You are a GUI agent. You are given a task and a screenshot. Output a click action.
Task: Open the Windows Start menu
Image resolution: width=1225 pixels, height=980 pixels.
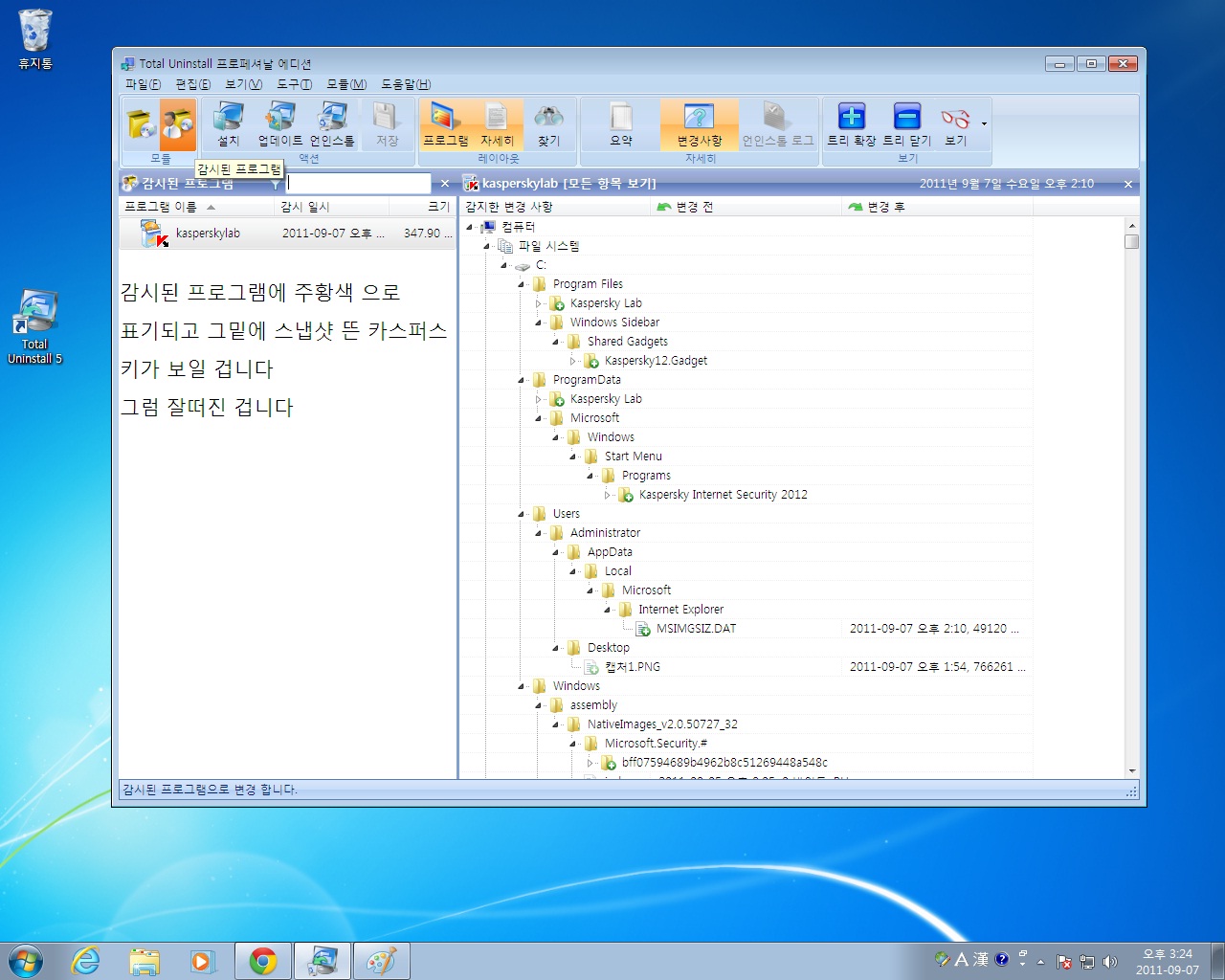tap(26, 961)
